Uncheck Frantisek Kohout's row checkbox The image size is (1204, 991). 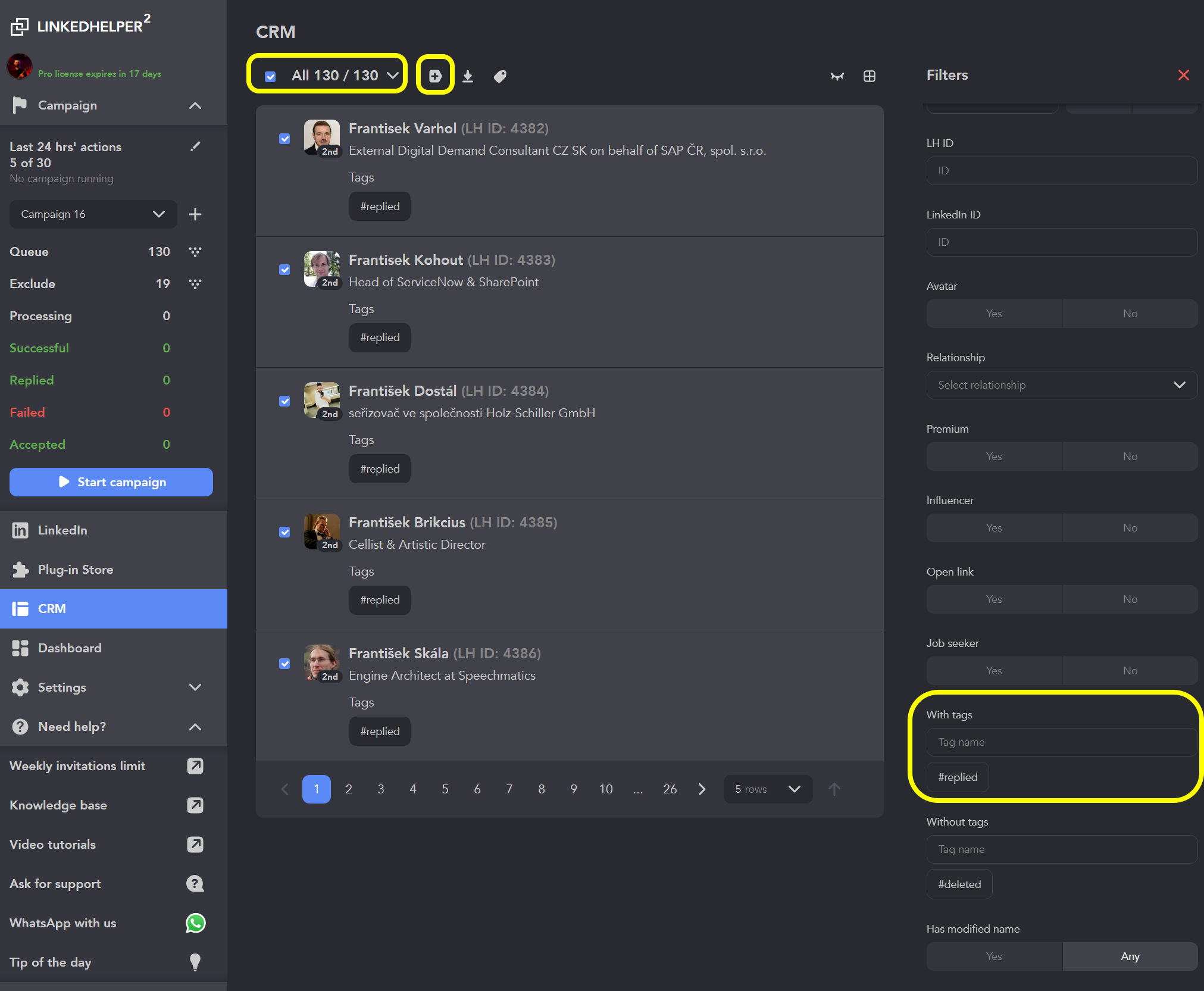point(285,270)
